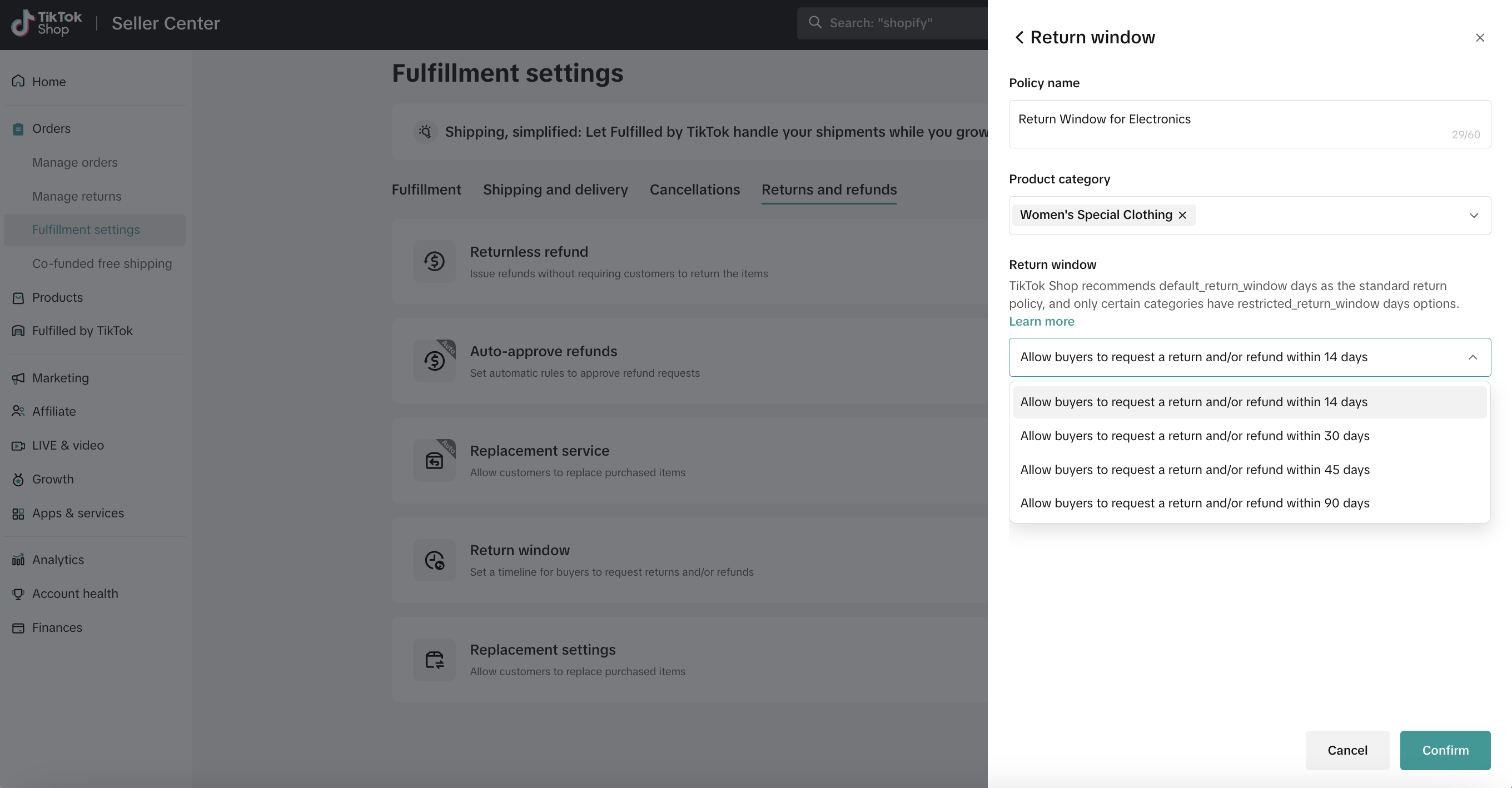
Task: Open Co-funded free shipping menu item
Action: [102, 263]
